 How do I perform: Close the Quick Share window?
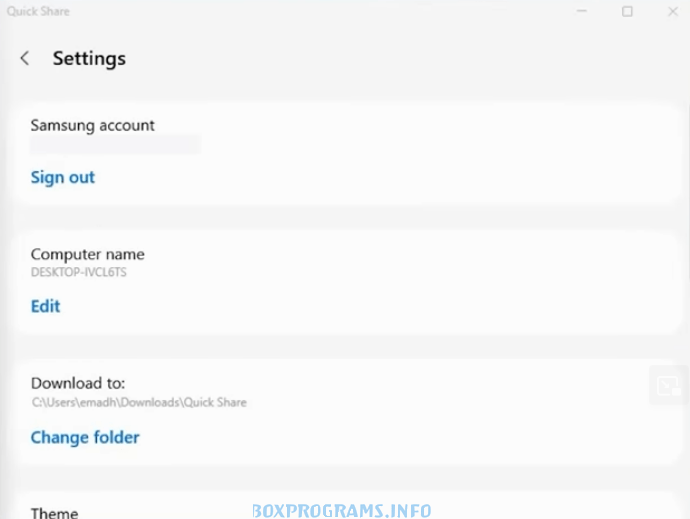pos(673,11)
